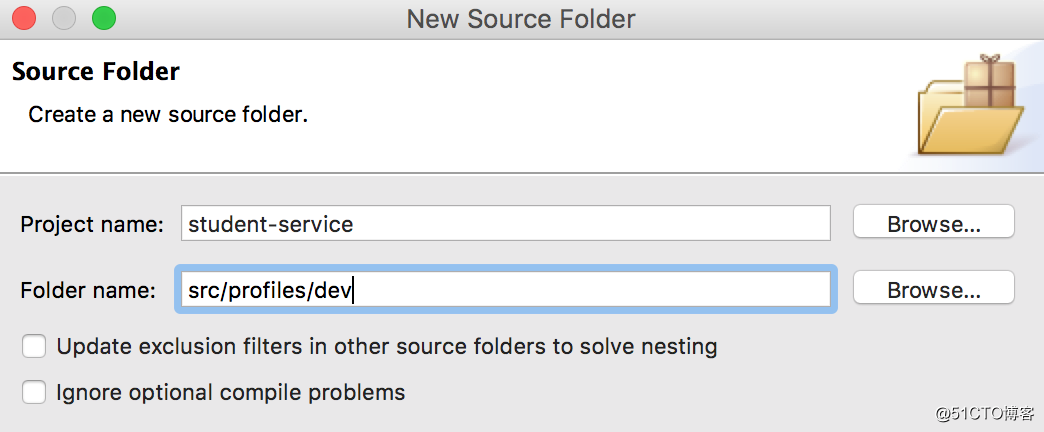
Task: Browse for a project name
Action: (x=933, y=224)
